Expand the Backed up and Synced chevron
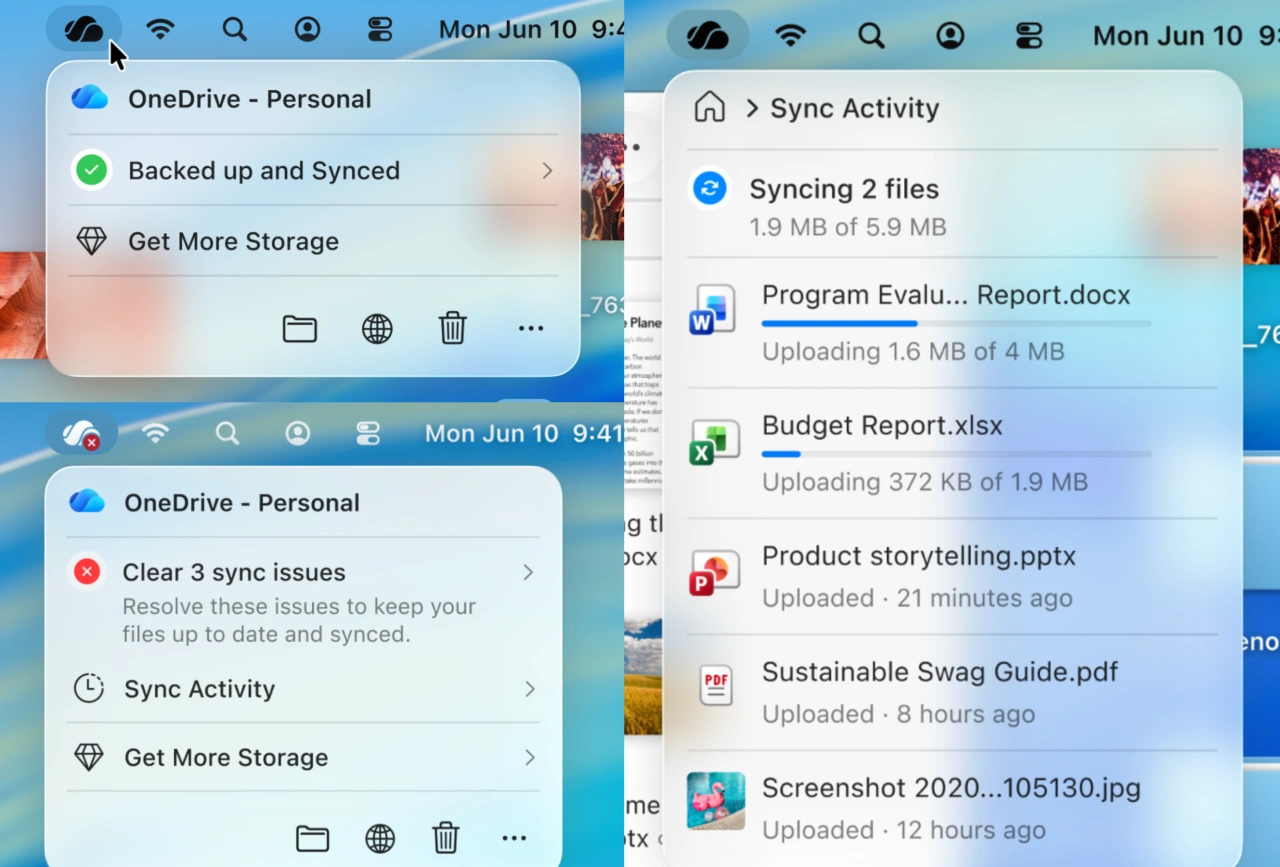 click(x=546, y=170)
